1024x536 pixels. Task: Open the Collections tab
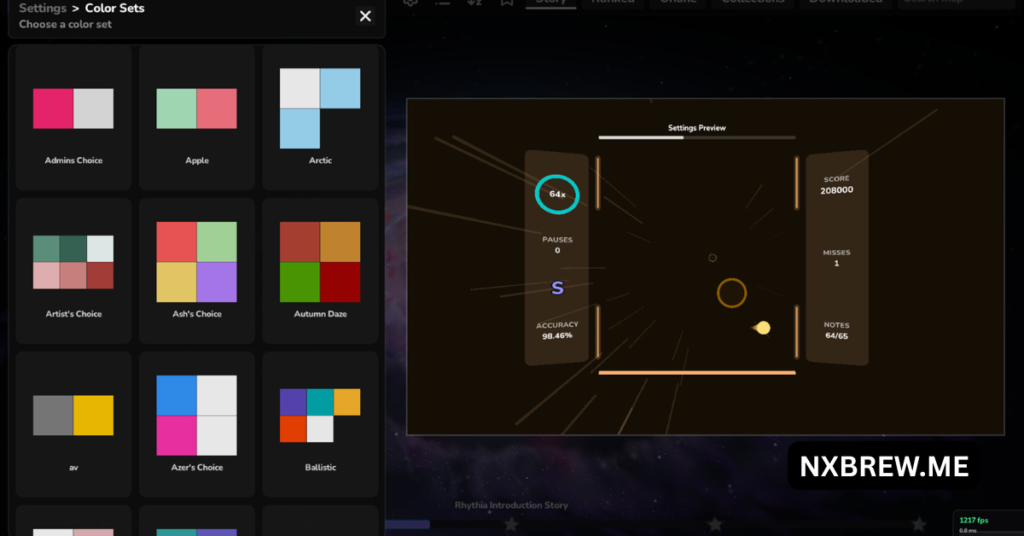tap(753, 3)
